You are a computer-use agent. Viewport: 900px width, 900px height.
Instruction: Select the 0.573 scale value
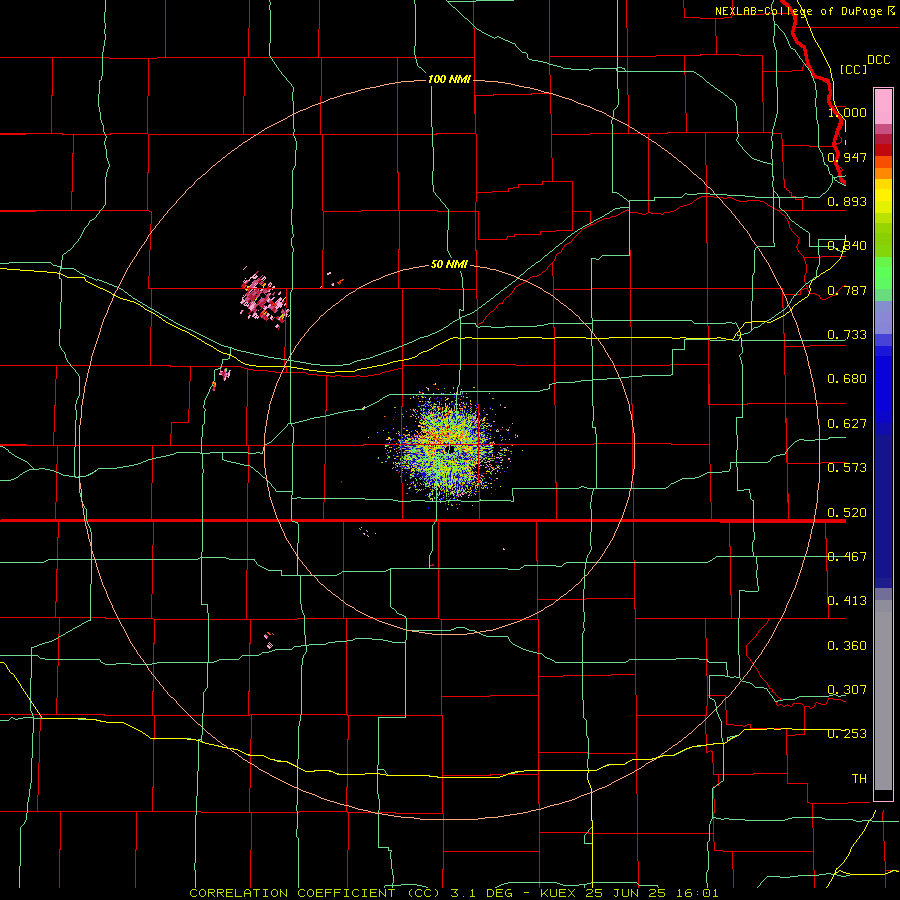click(847, 468)
